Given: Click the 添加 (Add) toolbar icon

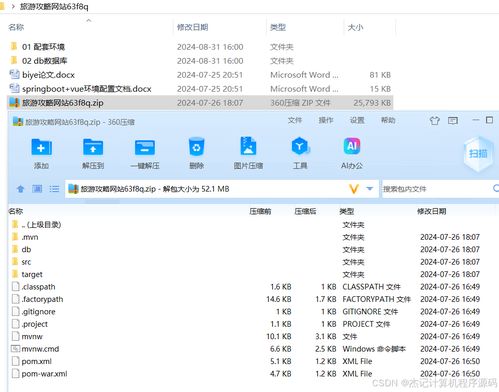Looking at the screenshot, I should coord(41,147).
